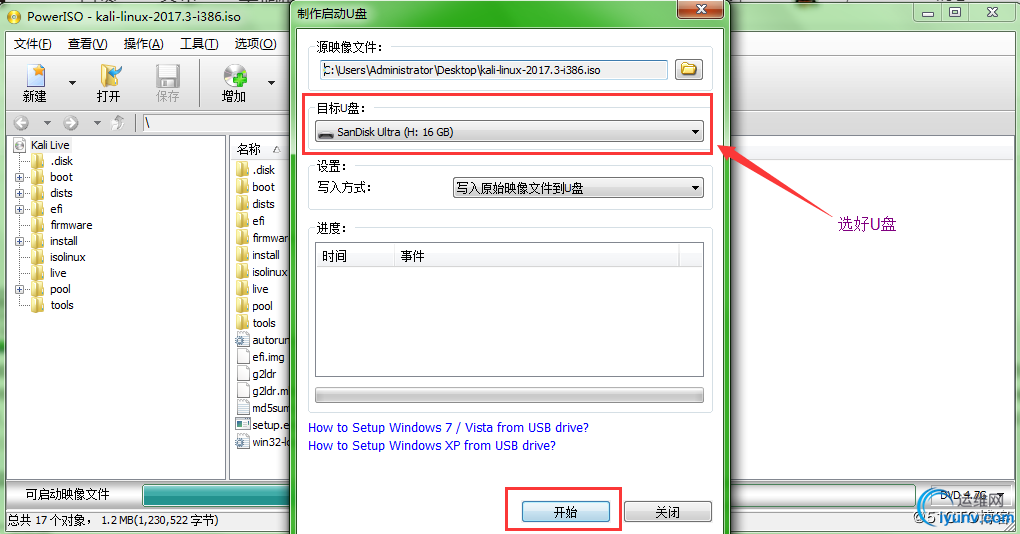Click the 关闭 (Close) button
The image size is (1020, 534).
click(667, 512)
